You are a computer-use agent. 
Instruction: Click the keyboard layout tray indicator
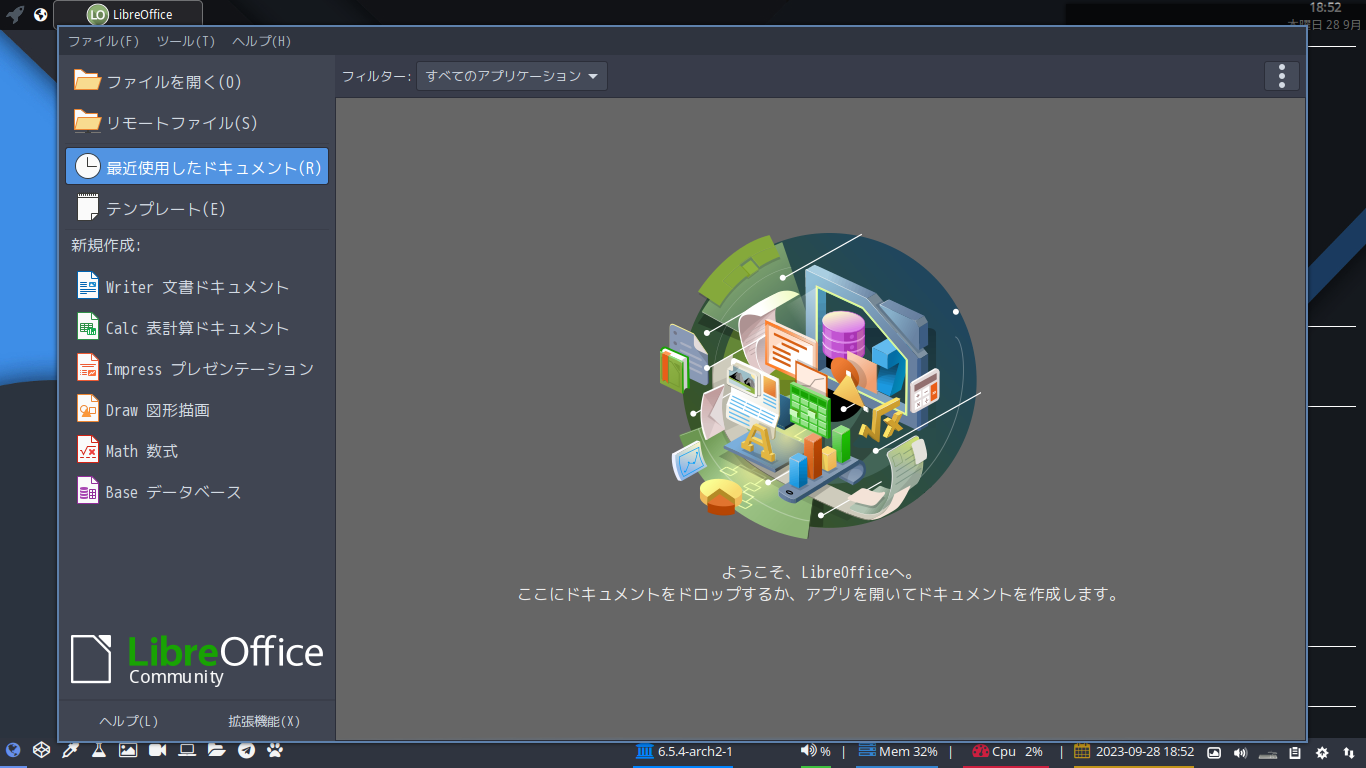[x=1268, y=753]
